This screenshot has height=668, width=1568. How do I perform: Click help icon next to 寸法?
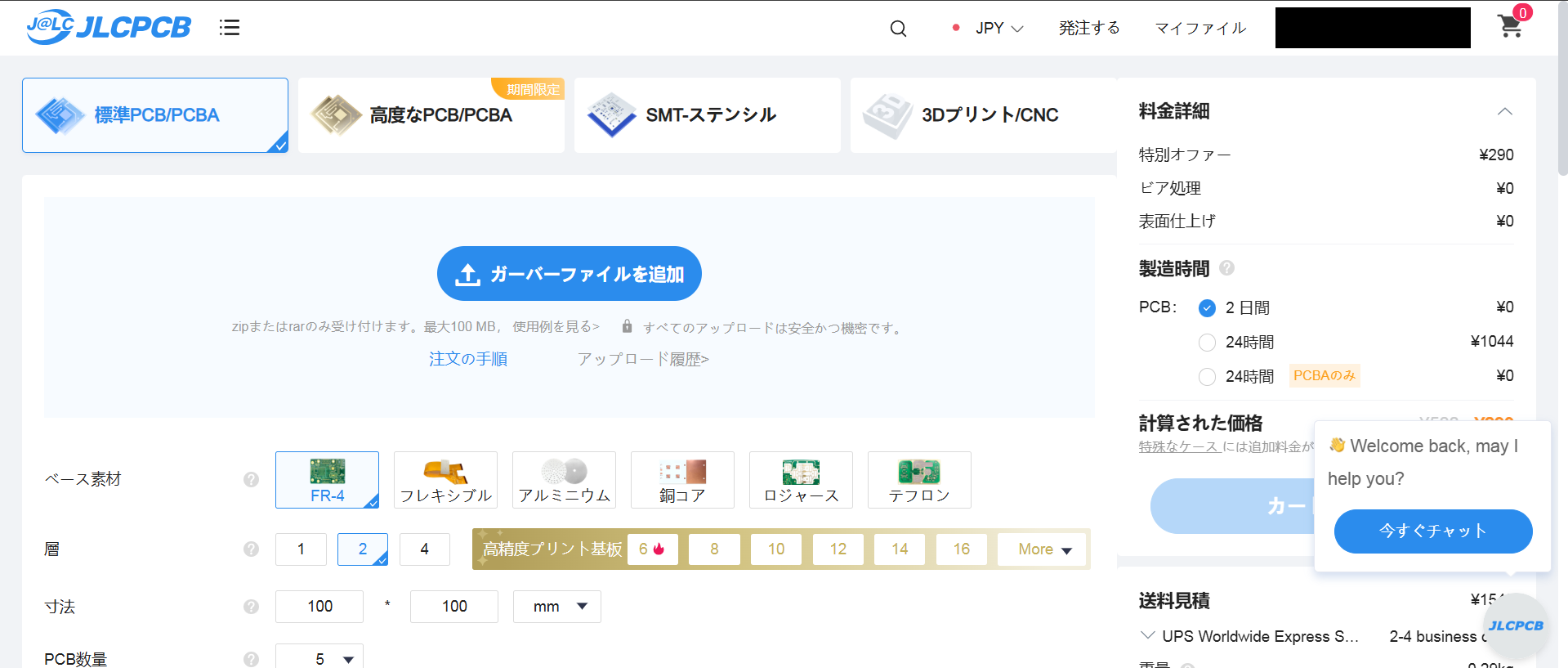click(251, 607)
